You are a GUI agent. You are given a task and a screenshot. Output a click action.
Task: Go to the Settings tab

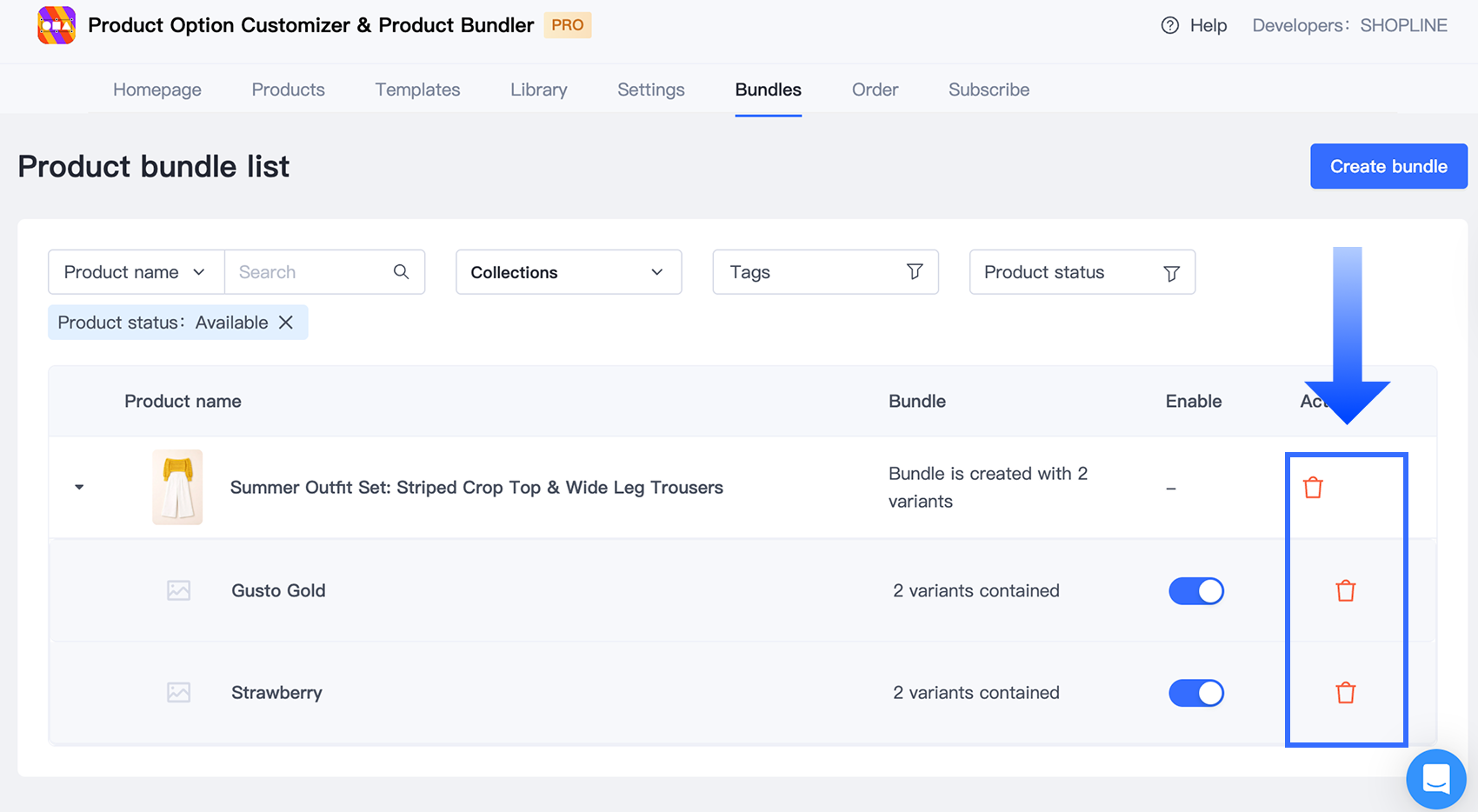(650, 90)
